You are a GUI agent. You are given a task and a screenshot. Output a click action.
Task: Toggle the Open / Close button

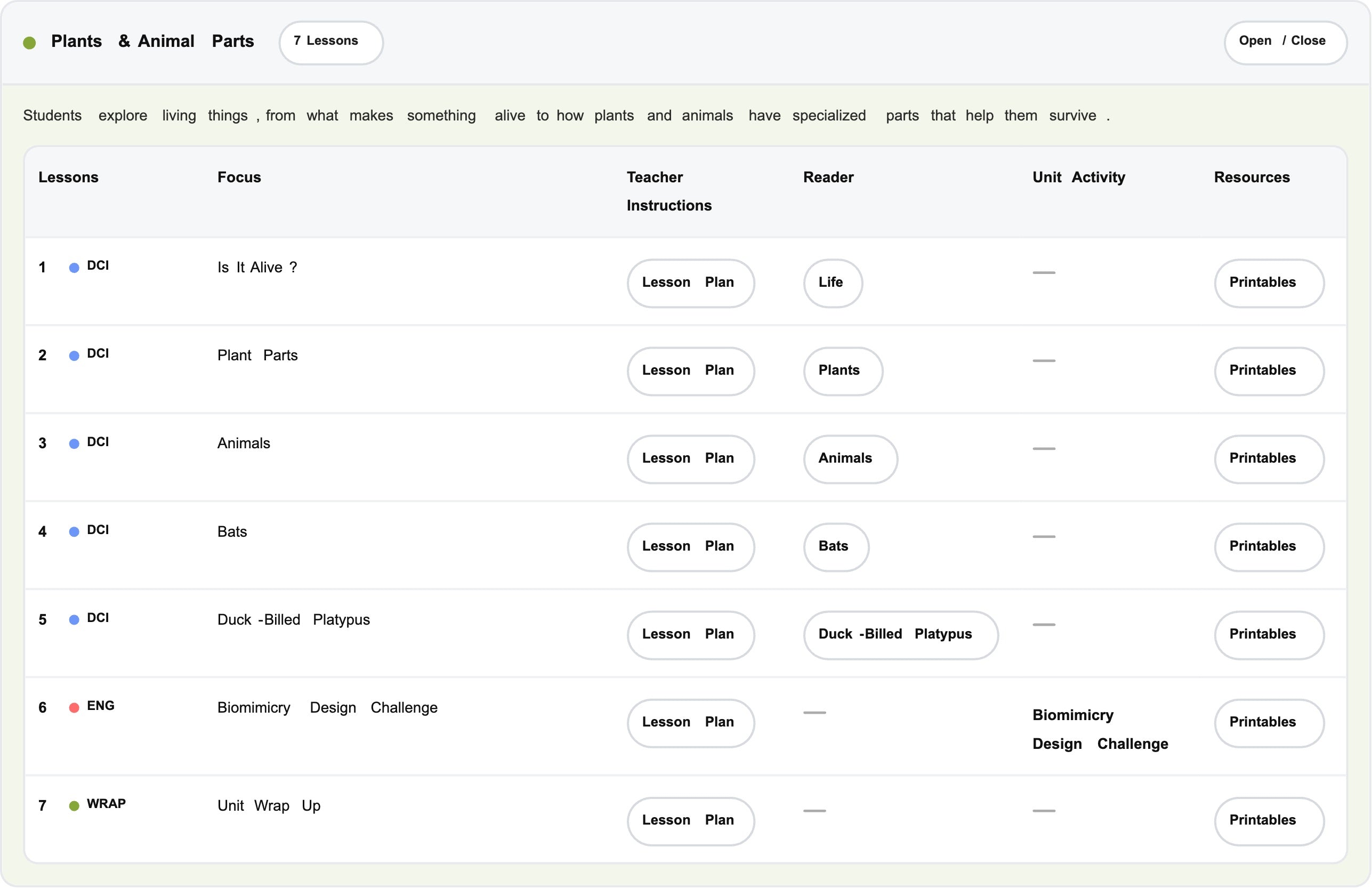[x=1285, y=43]
